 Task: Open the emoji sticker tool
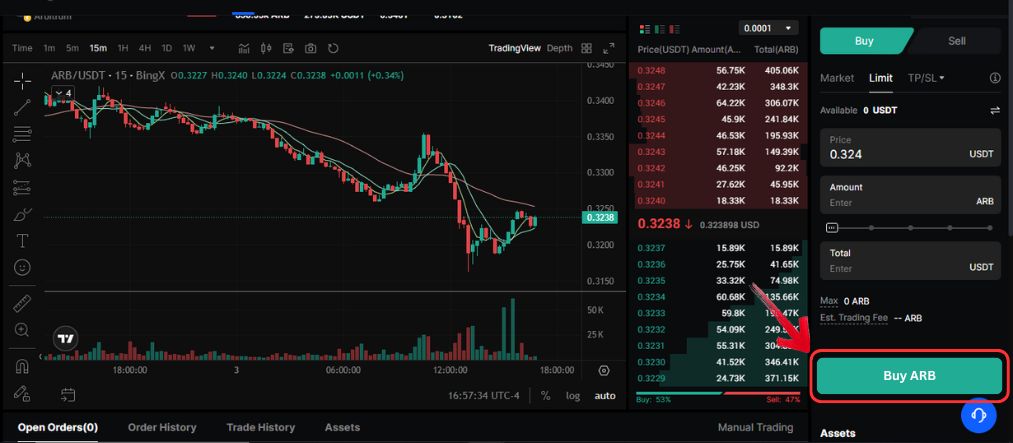[22, 267]
